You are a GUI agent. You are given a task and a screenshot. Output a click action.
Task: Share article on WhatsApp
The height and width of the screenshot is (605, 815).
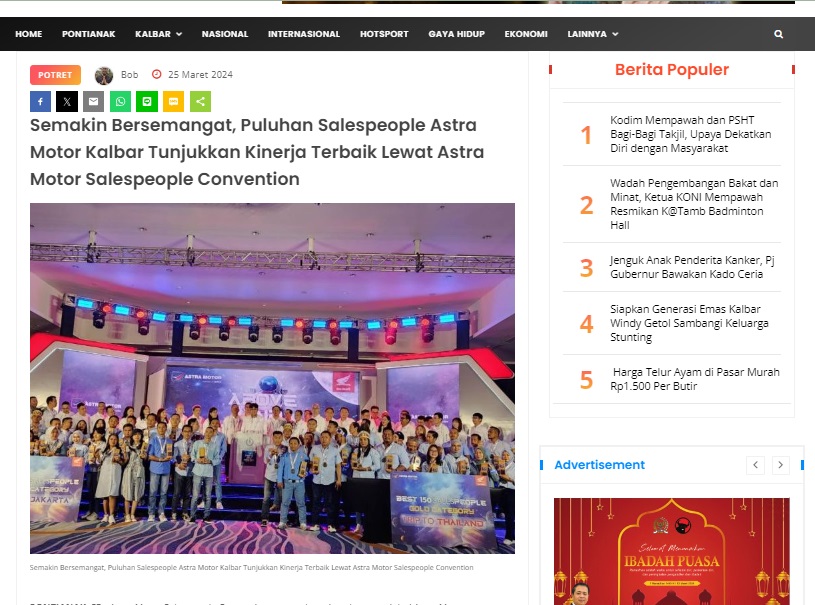coord(120,101)
